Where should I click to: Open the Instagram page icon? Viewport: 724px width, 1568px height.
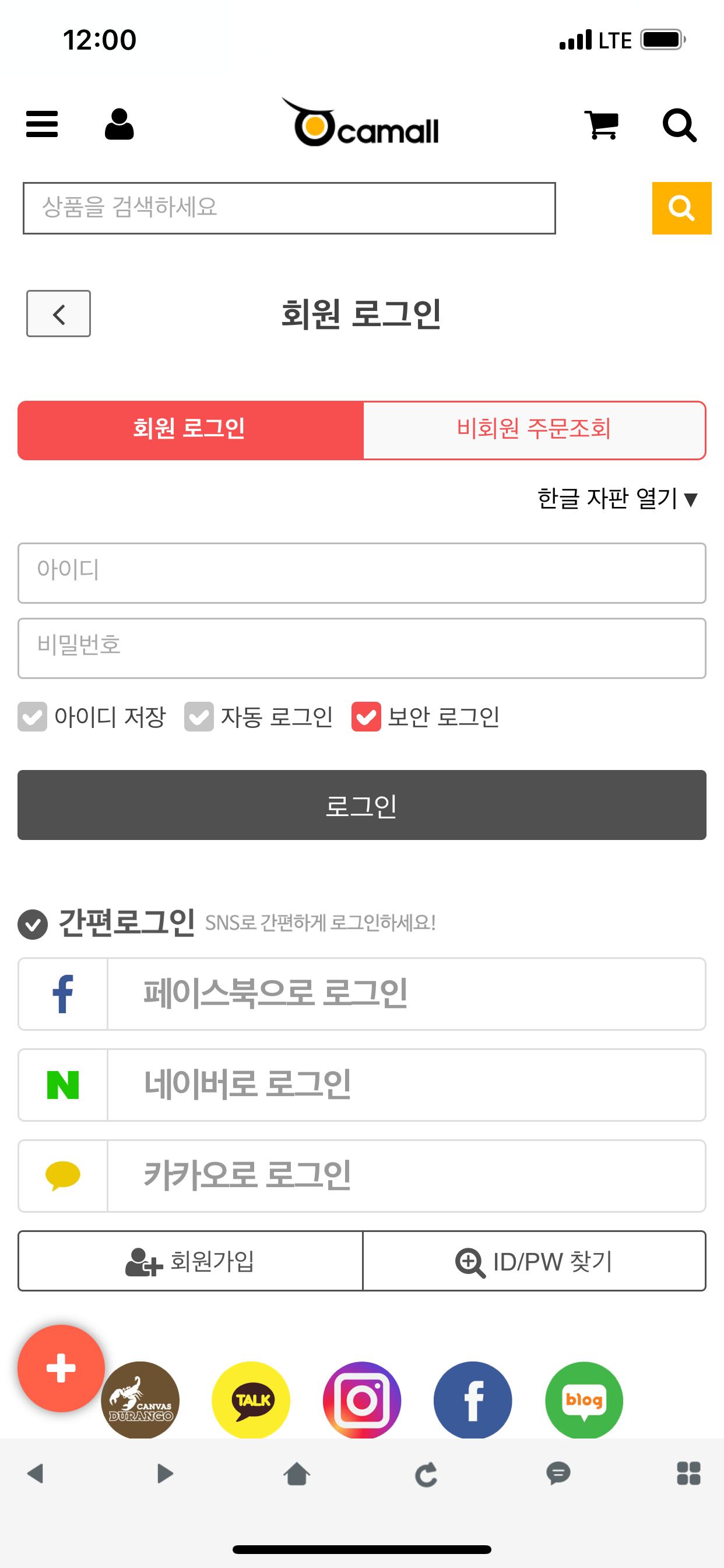pyautogui.click(x=362, y=1400)
